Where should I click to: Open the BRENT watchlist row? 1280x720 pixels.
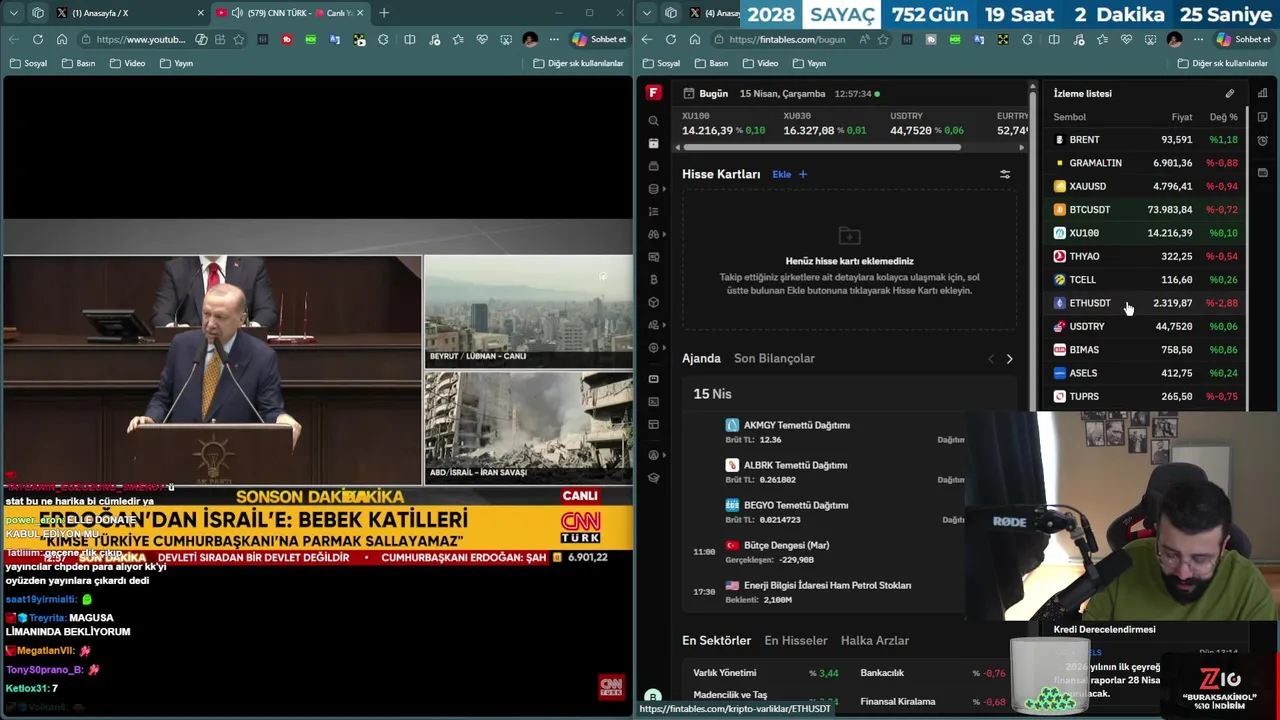coord(1146,140)
